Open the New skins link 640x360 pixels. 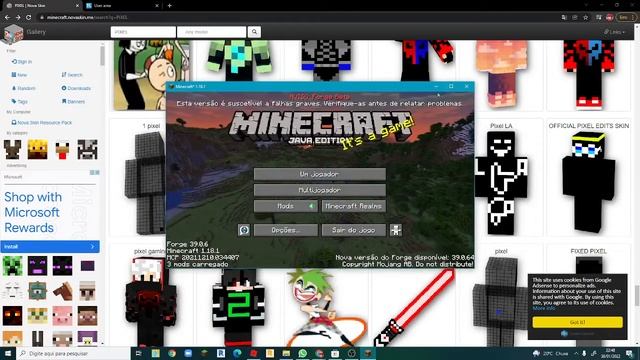19,75
